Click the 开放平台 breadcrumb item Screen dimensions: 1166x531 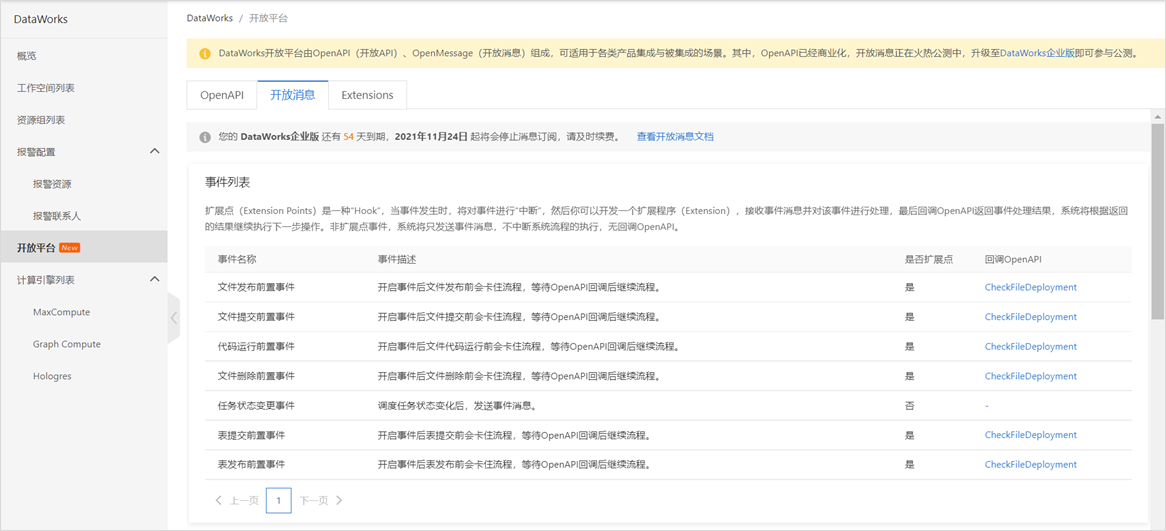pos(269,17)
